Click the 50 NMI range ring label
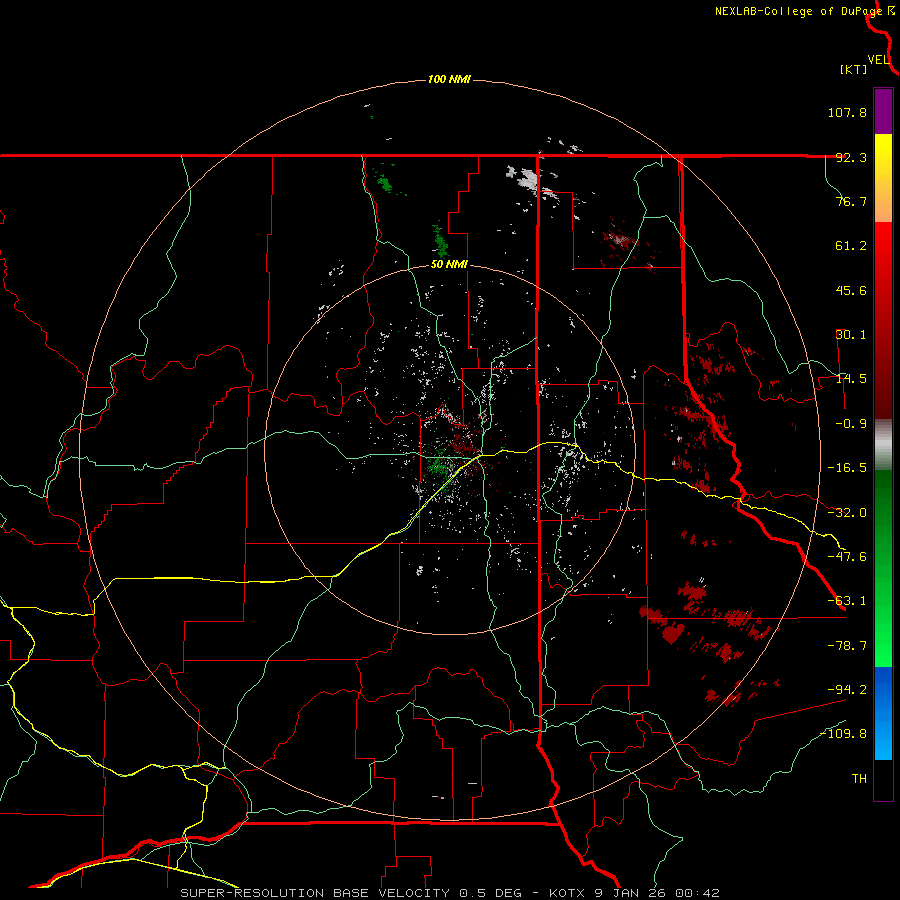This screenshot has width=900, height=900. 449,265
